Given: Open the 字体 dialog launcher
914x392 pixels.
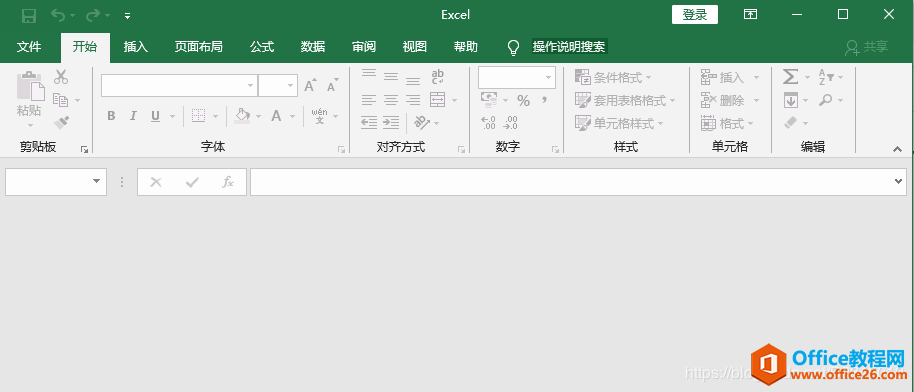Looking at the screenshot, I should tap(342, 149).
